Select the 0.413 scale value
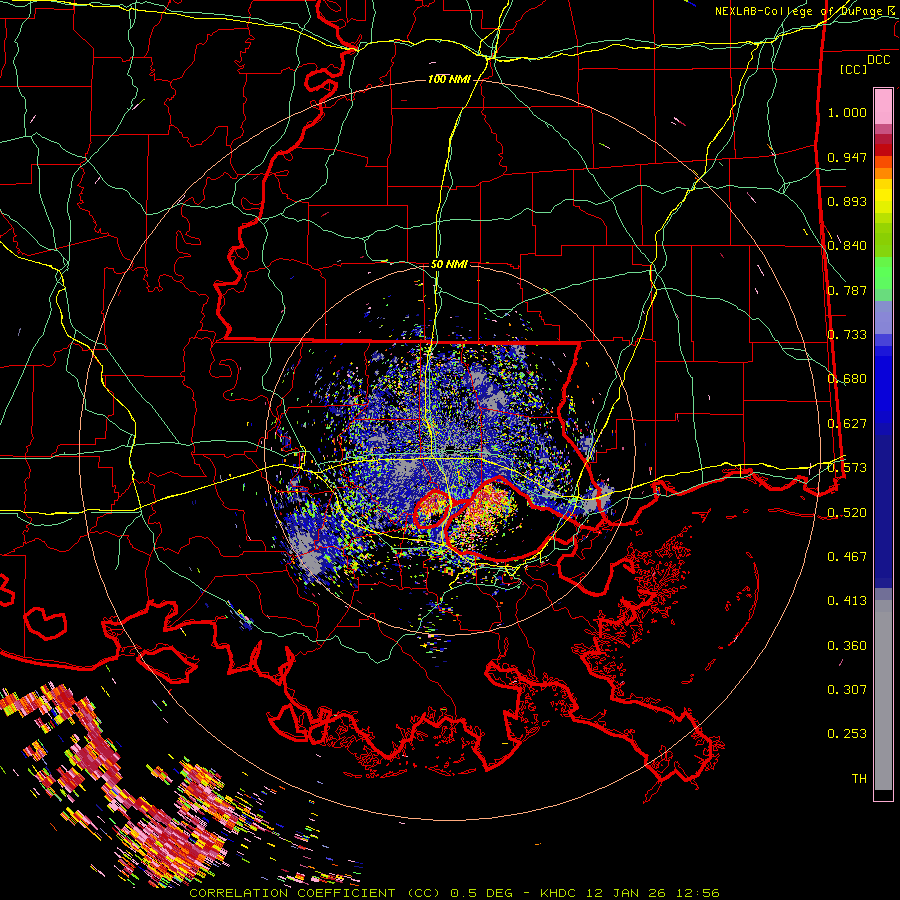 tap(847, 601)
